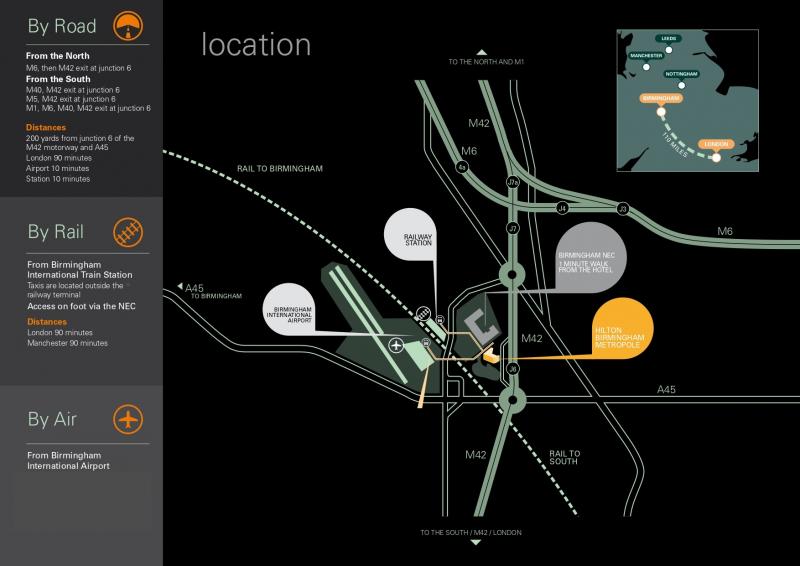Click the bus icon beside the railway station
800x566 pixels.
440,319
